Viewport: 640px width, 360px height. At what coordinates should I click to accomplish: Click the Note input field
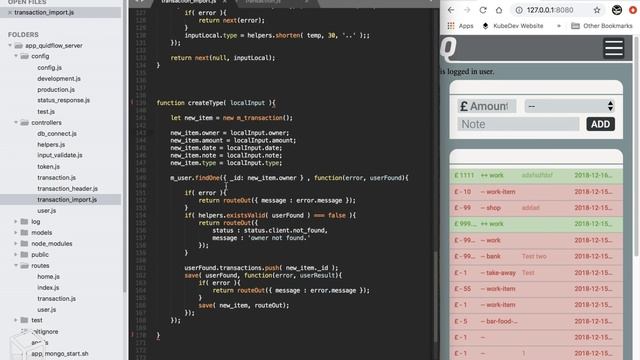518,124
